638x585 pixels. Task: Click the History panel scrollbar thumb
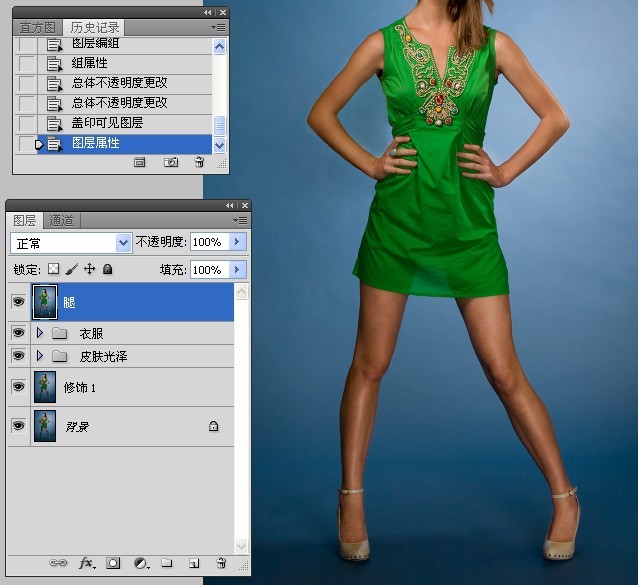coord(219,126)
